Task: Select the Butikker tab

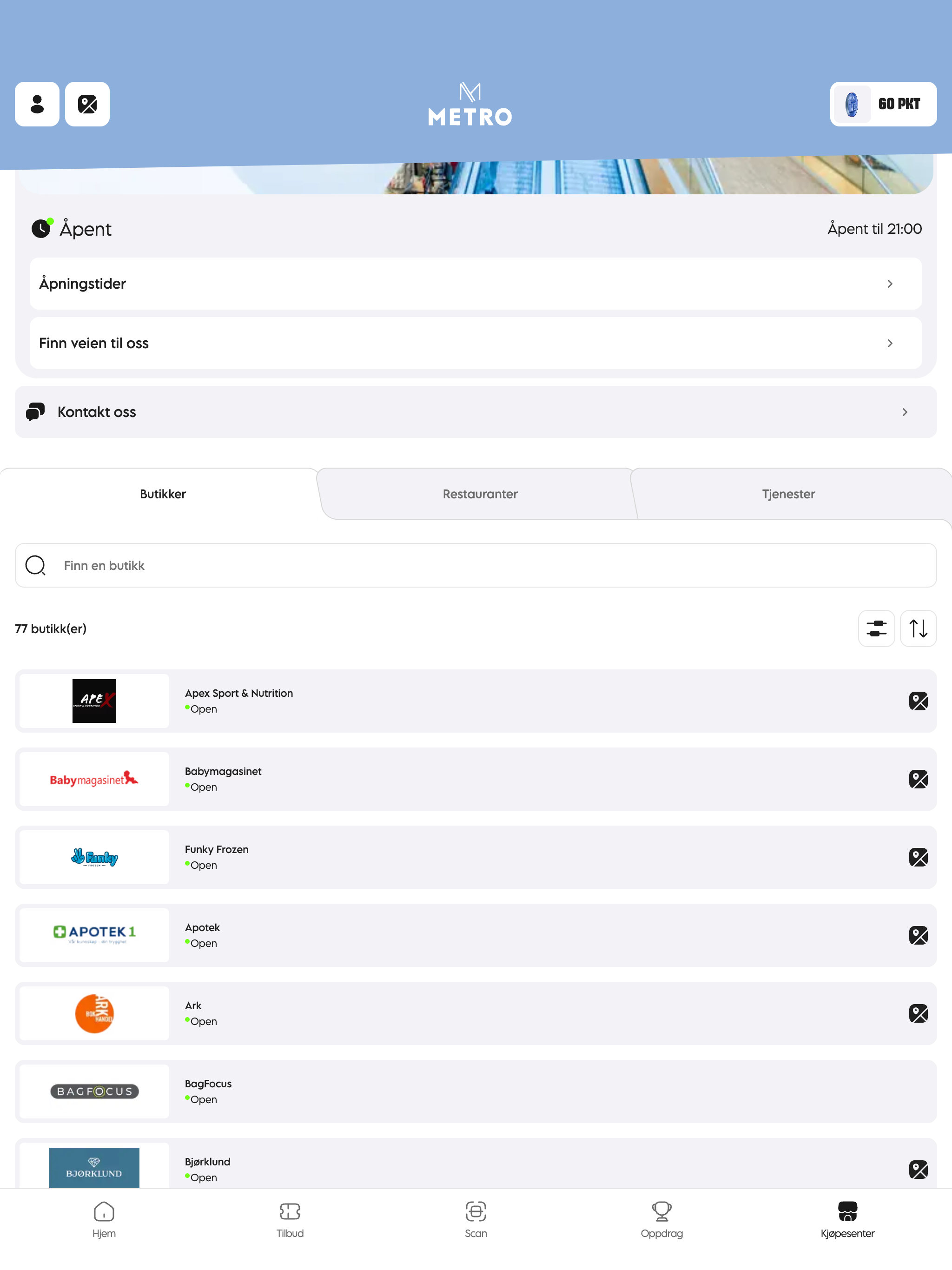Action: pyautogui.click(x=163, y=494)
